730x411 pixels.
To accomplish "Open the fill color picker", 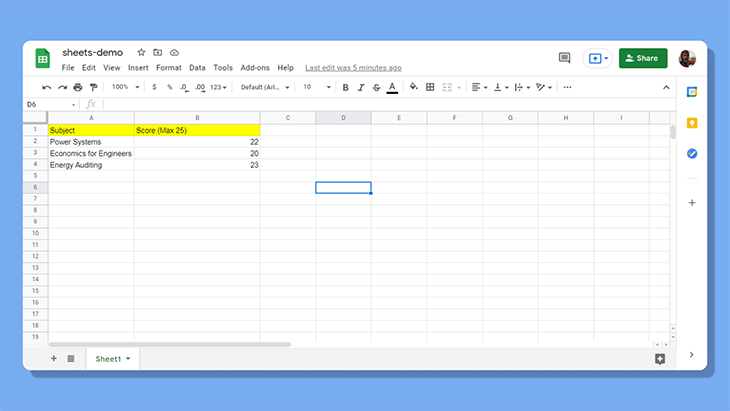I will click(x=413, y=87).
